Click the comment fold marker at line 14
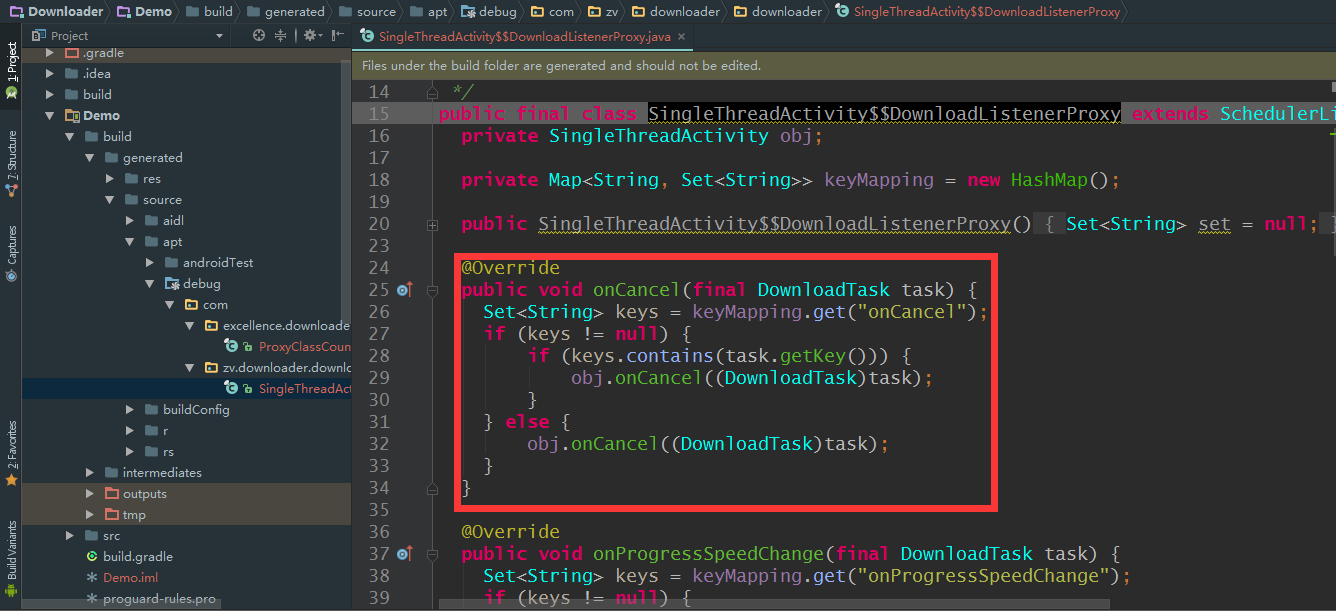The height and width of the screenshot is (611, 1336). tap(433, 93)
